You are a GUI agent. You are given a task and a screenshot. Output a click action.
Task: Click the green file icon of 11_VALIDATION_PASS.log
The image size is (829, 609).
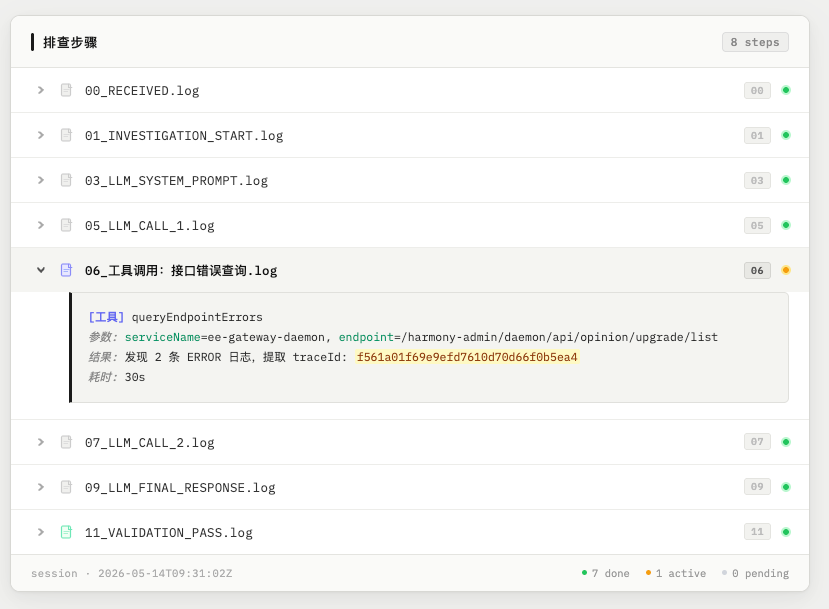[x=66, y=532]
